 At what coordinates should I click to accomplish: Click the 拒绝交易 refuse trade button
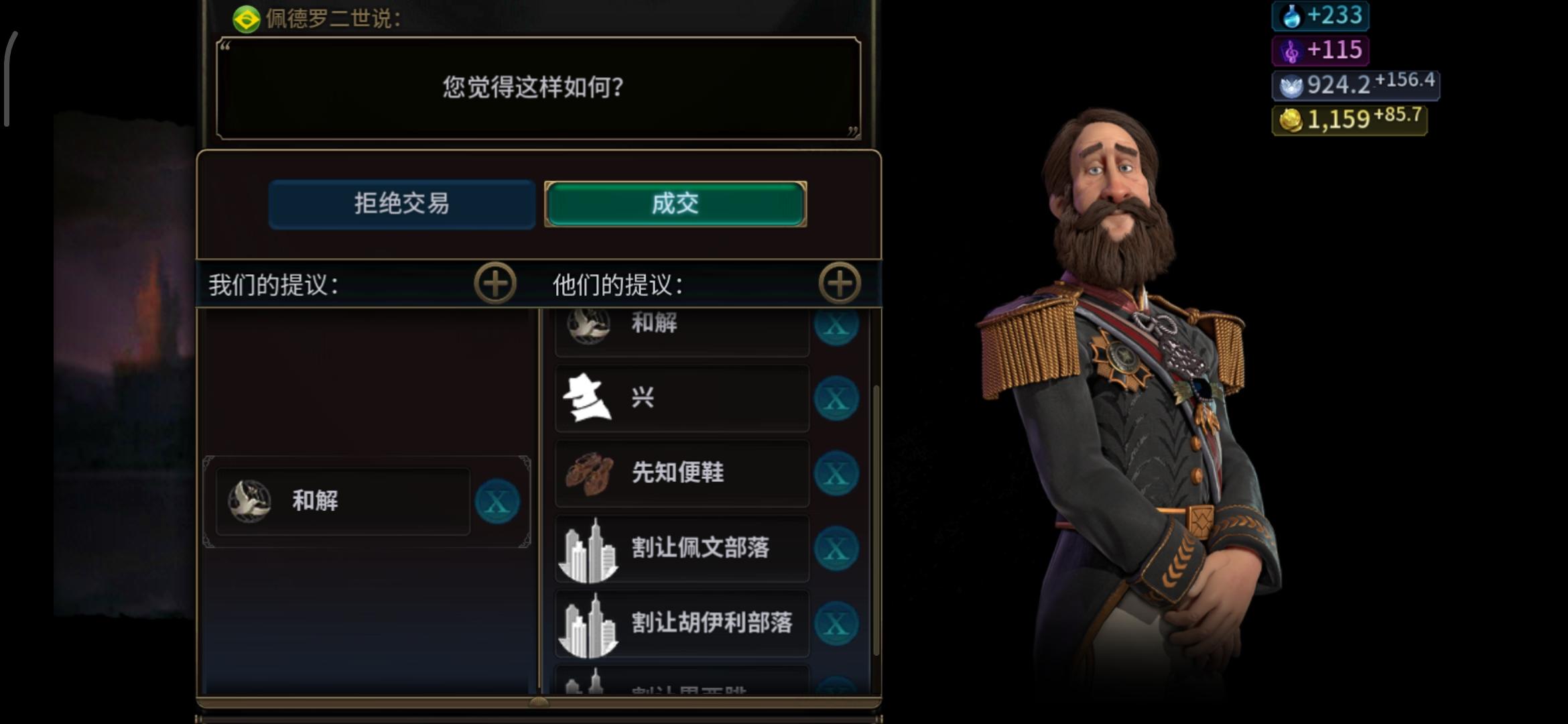(x=401, y=204)
